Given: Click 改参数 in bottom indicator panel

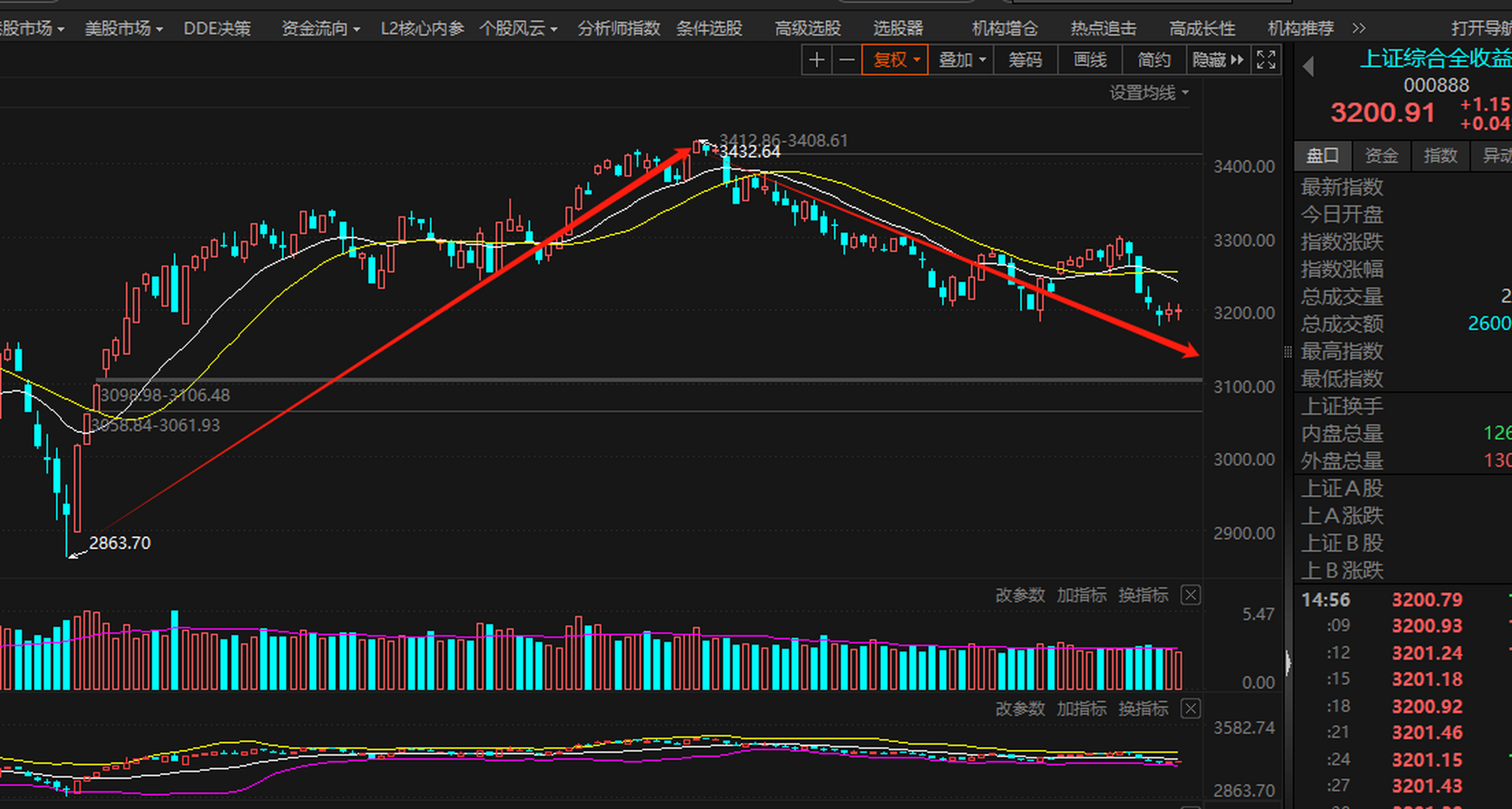Looking at the screenshot, I should coord(1020,709).
